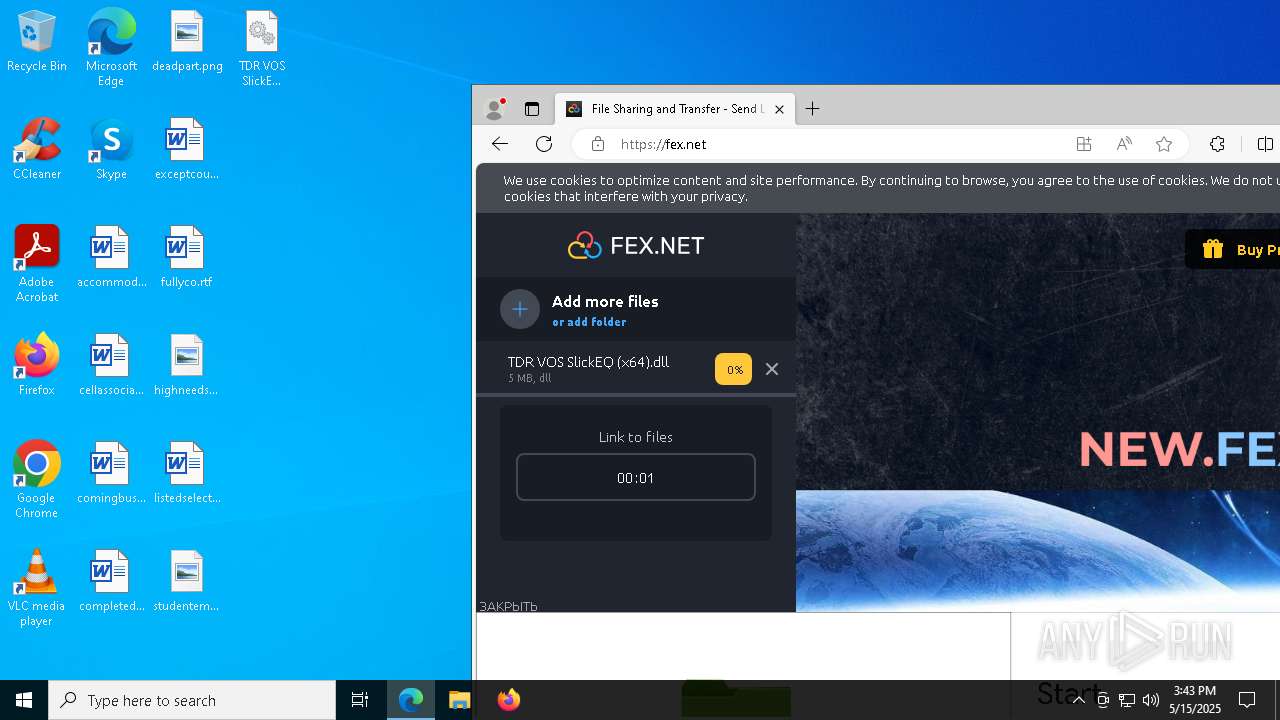
Task: Select comingbus Word document on desktop
Action: [111, 473]
